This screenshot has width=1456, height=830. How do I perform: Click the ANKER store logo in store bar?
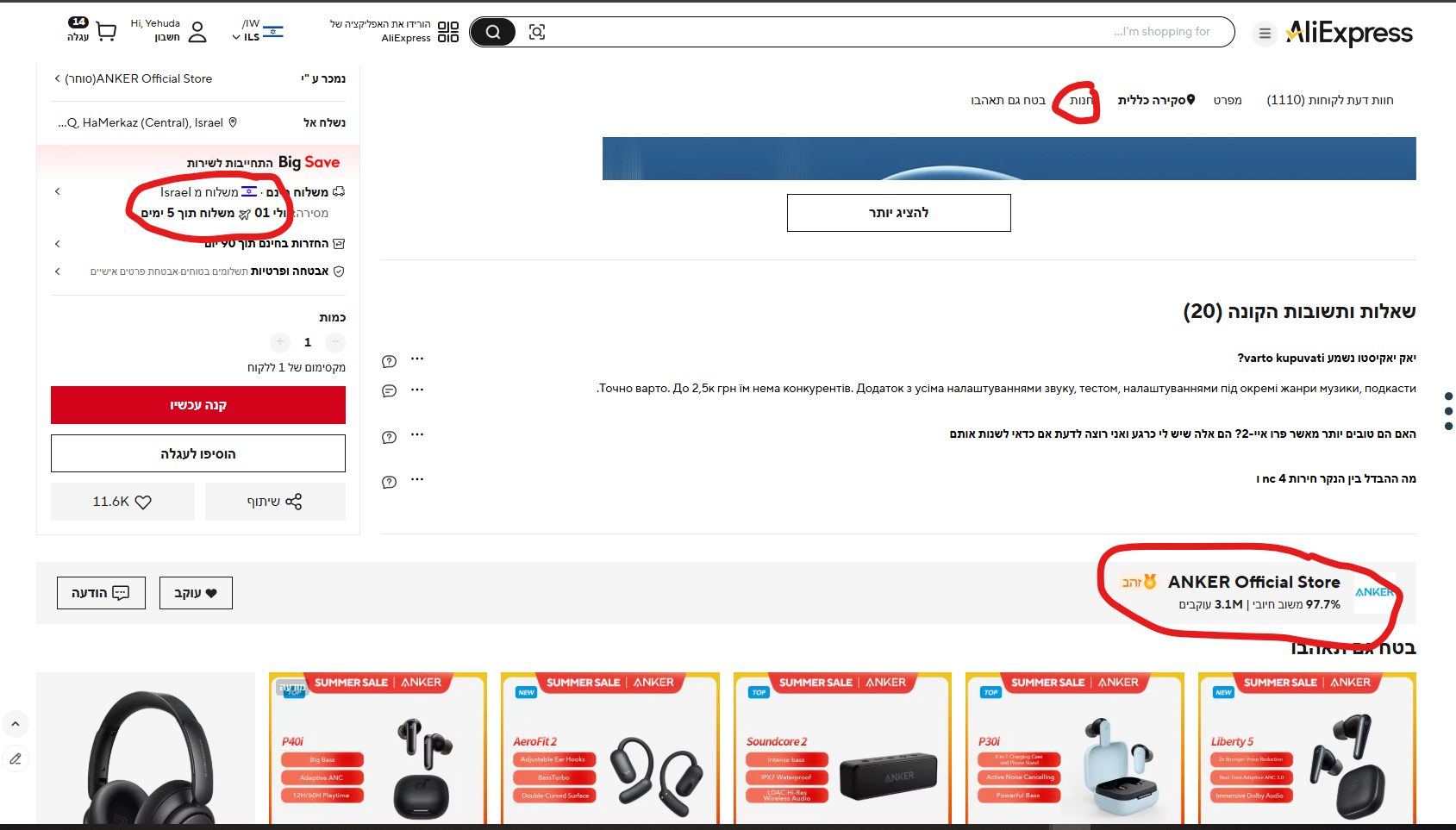click(1374, 592)
